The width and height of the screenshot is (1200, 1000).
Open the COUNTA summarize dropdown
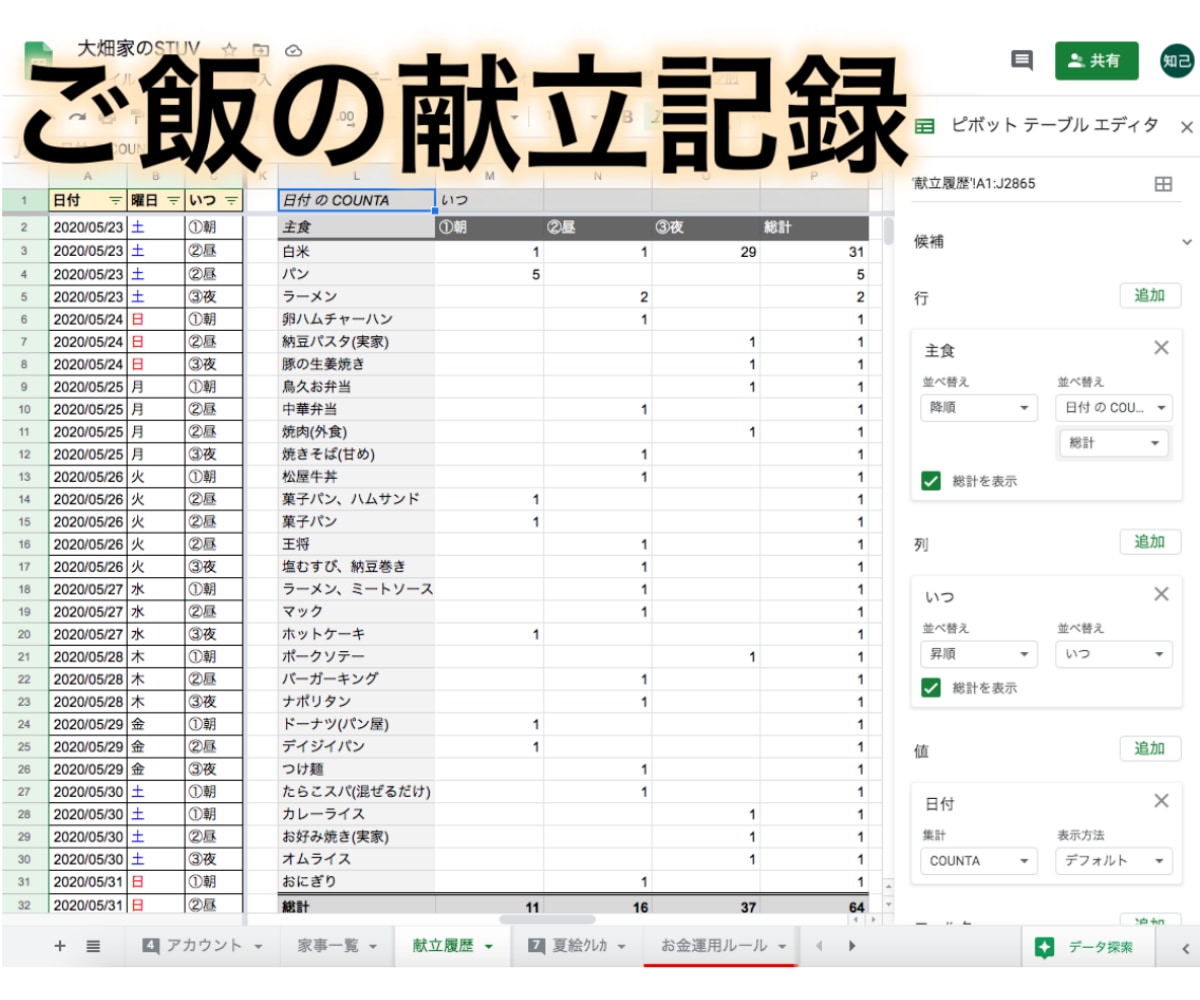[980, 861]
